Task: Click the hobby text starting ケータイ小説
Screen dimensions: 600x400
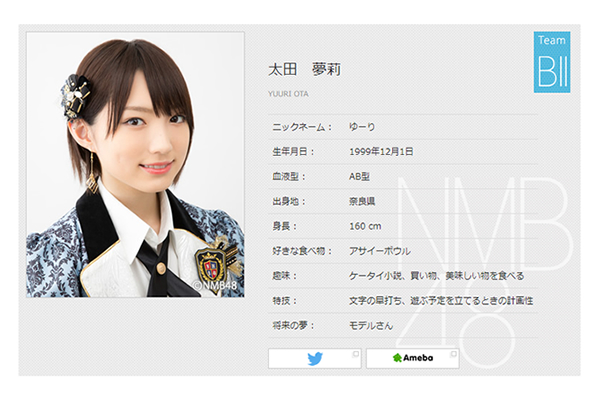Action: click(x=436, y=276)
